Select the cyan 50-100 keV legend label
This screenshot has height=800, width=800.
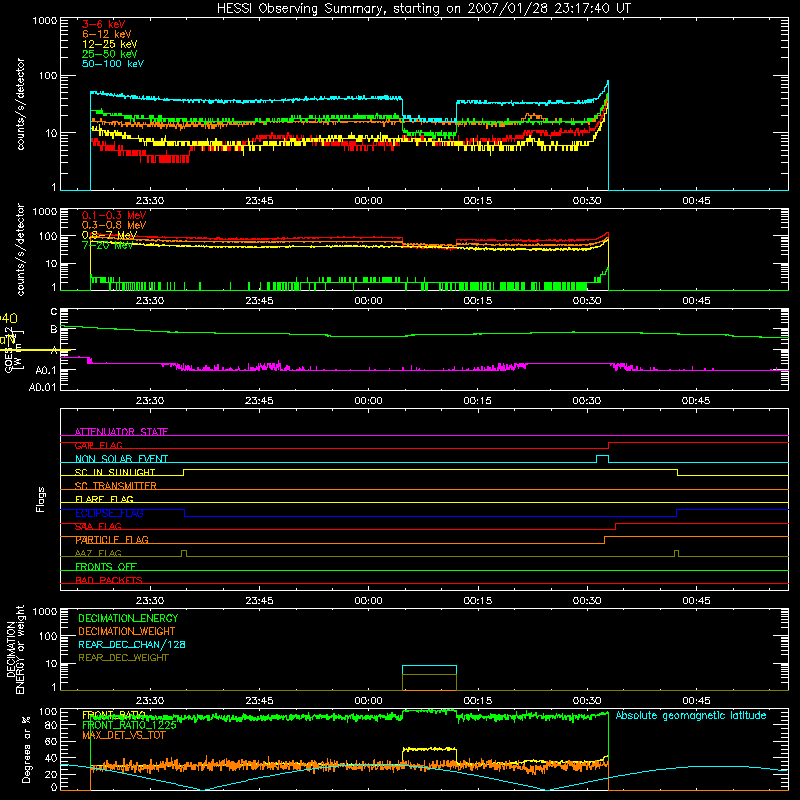click(x=113, y=63)
